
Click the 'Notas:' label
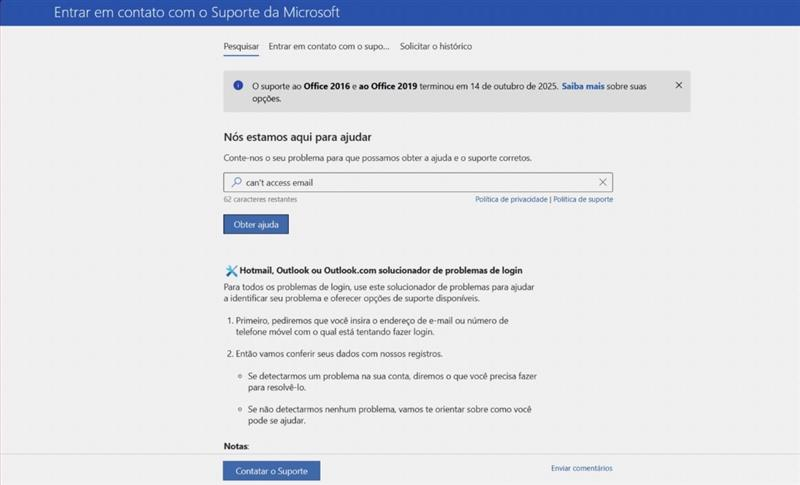pos(236,446)
